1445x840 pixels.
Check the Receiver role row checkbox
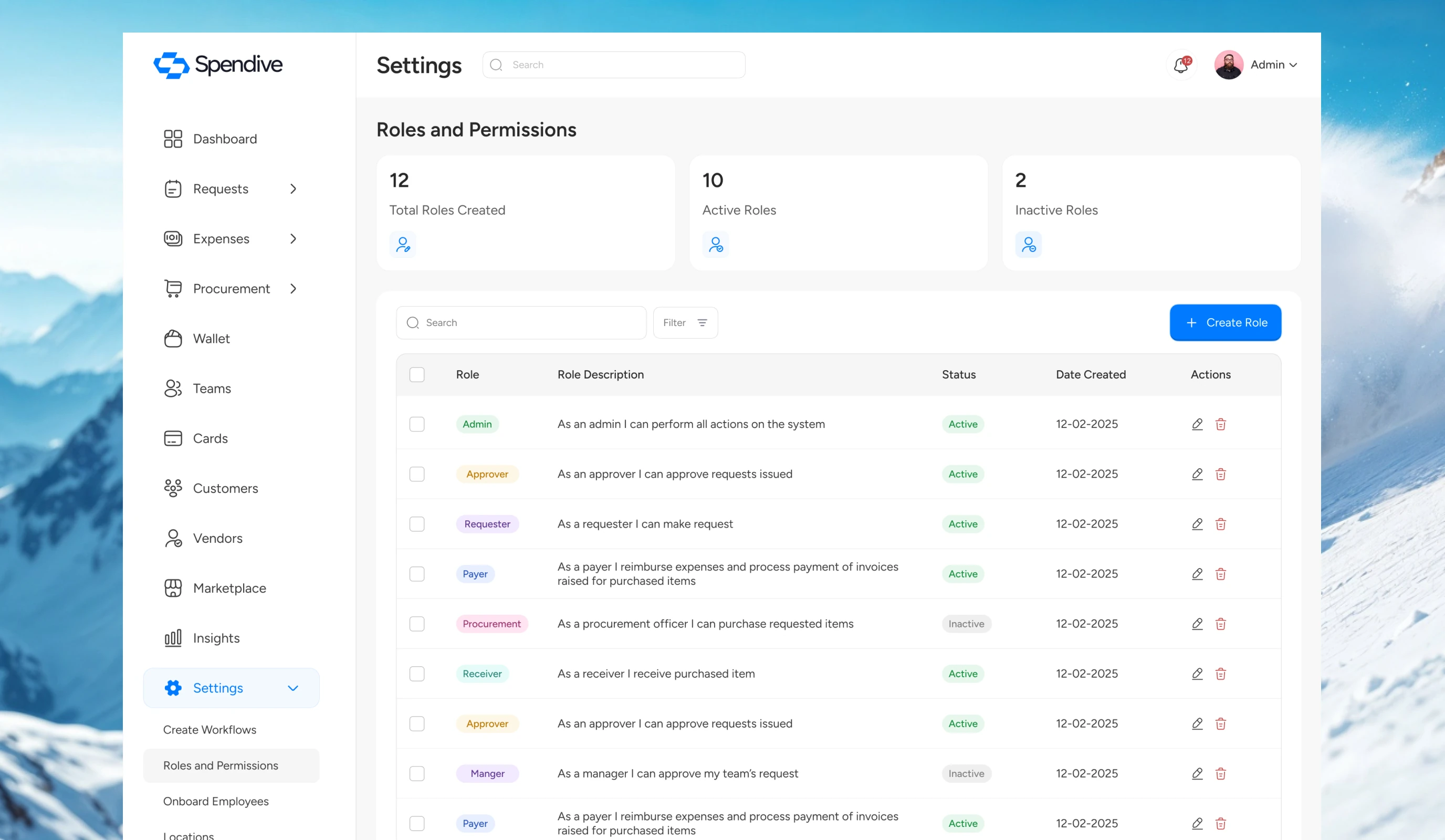point(417,674)
